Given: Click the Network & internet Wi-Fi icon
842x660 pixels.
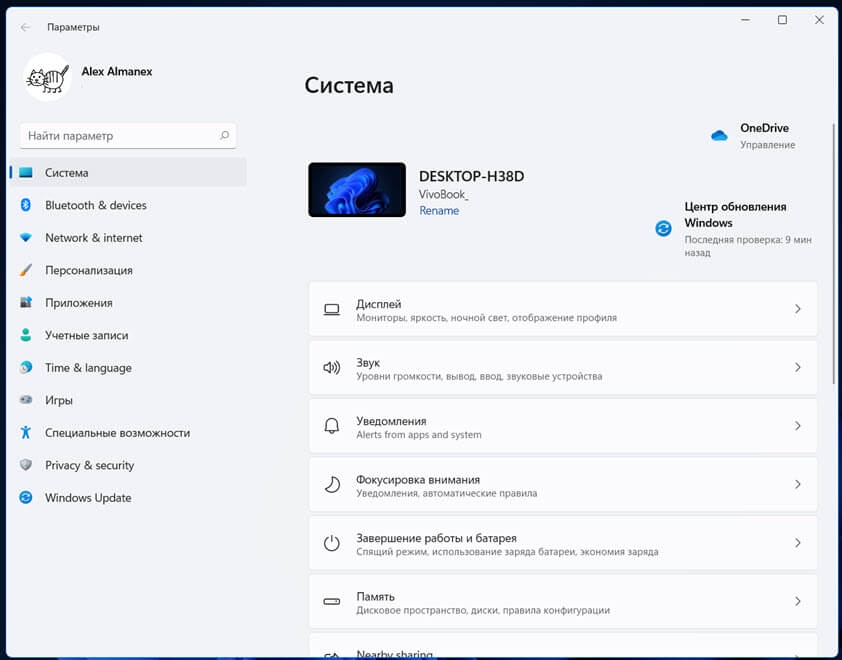Looking at the screenshot, I should tap(25, 237).
